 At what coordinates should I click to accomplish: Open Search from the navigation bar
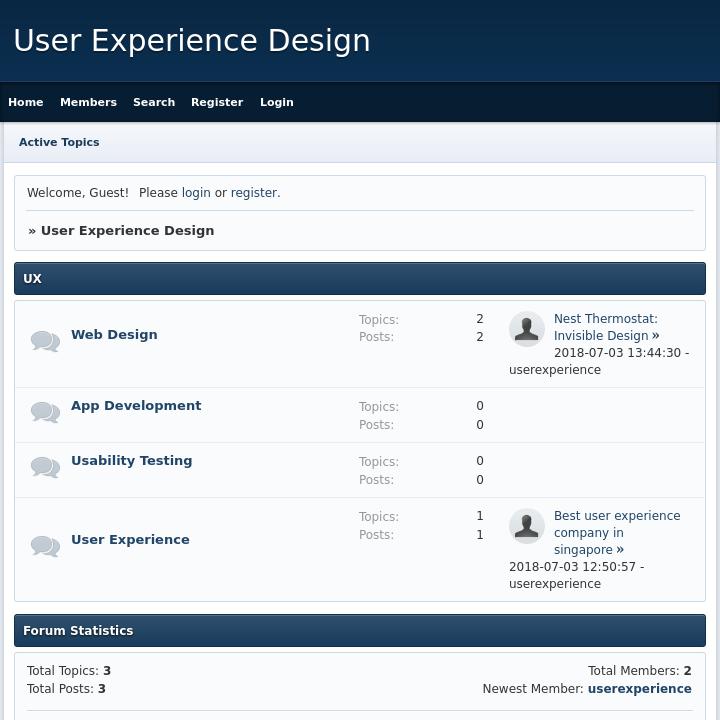click(154, 102)
